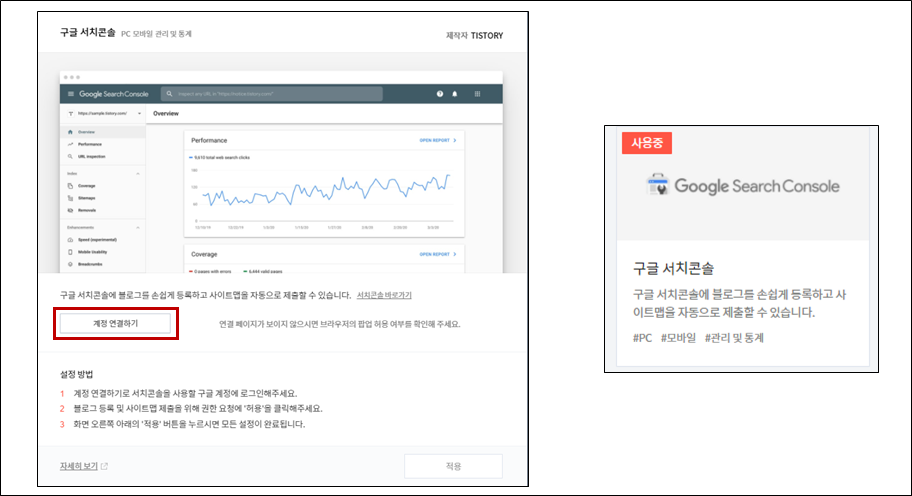Select Coverage in the preview sidebar

pyautogui.click(x=86, y=186)
